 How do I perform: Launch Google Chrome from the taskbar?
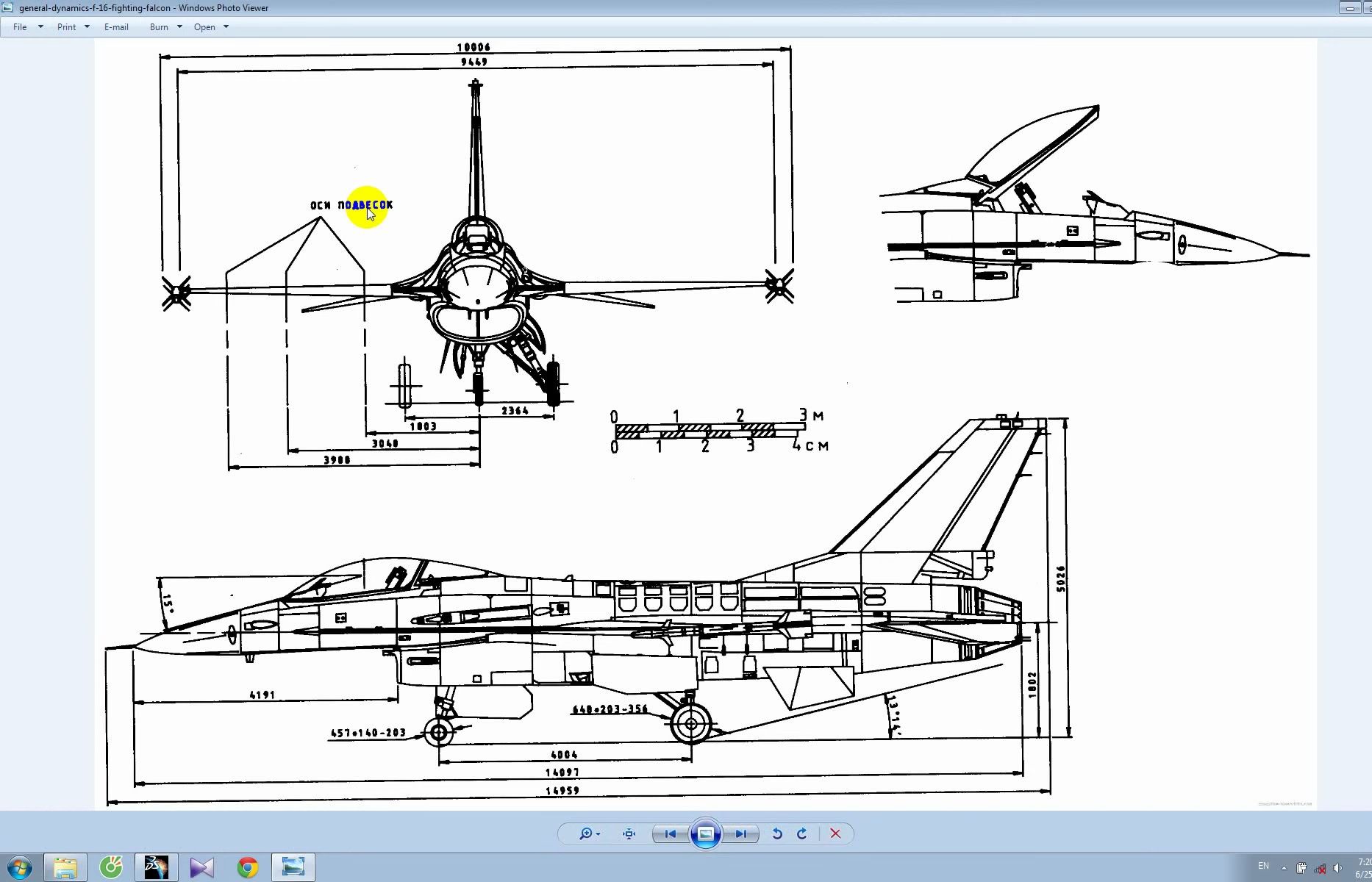point(248,867)
